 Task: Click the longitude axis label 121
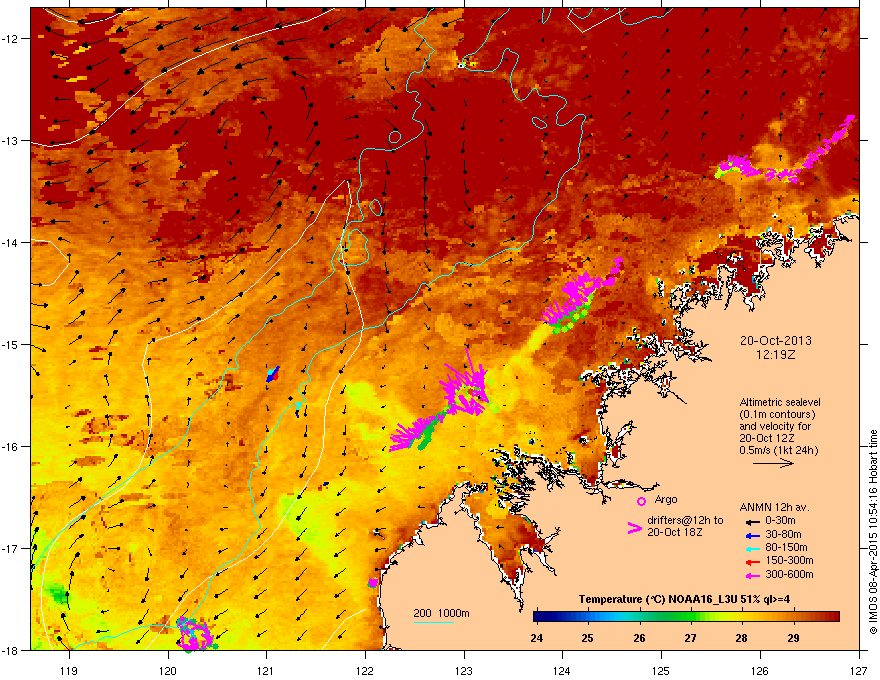(x=266, y=670)
